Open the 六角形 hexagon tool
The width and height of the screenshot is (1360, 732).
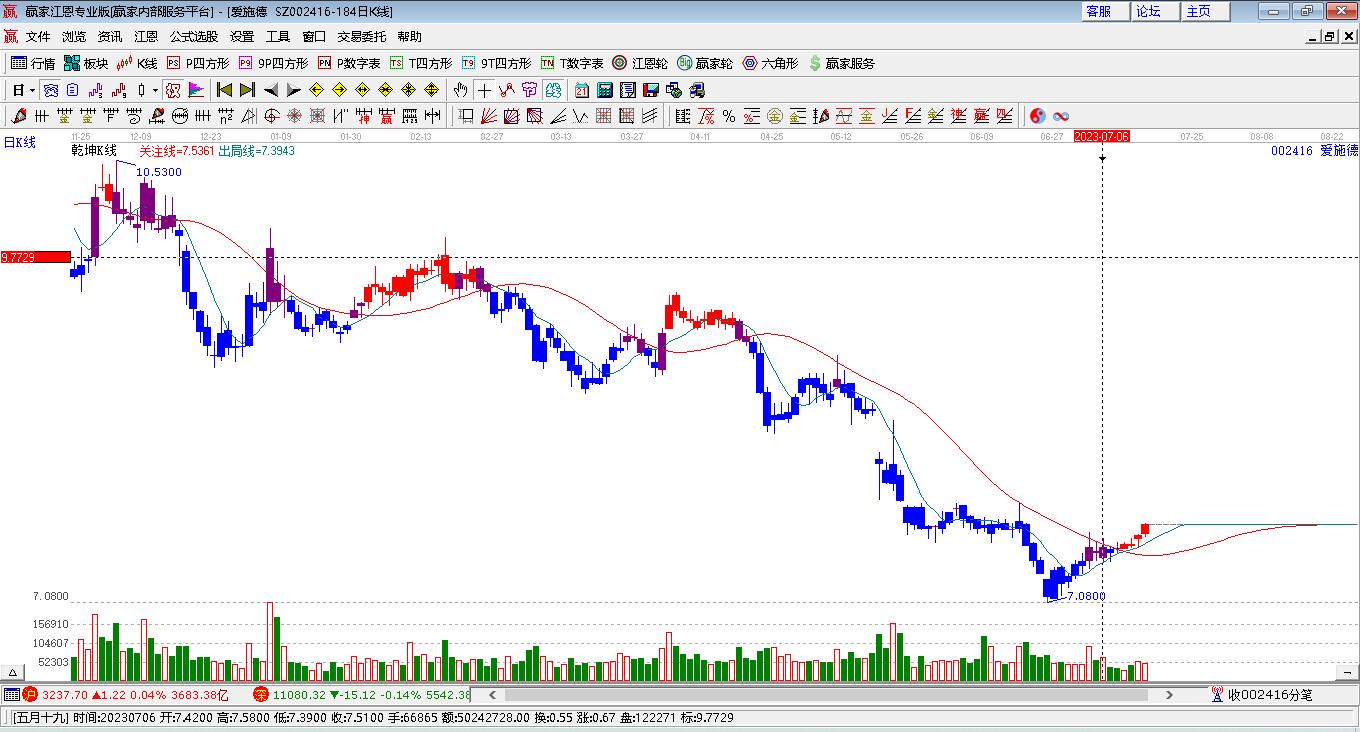(770, 63)
